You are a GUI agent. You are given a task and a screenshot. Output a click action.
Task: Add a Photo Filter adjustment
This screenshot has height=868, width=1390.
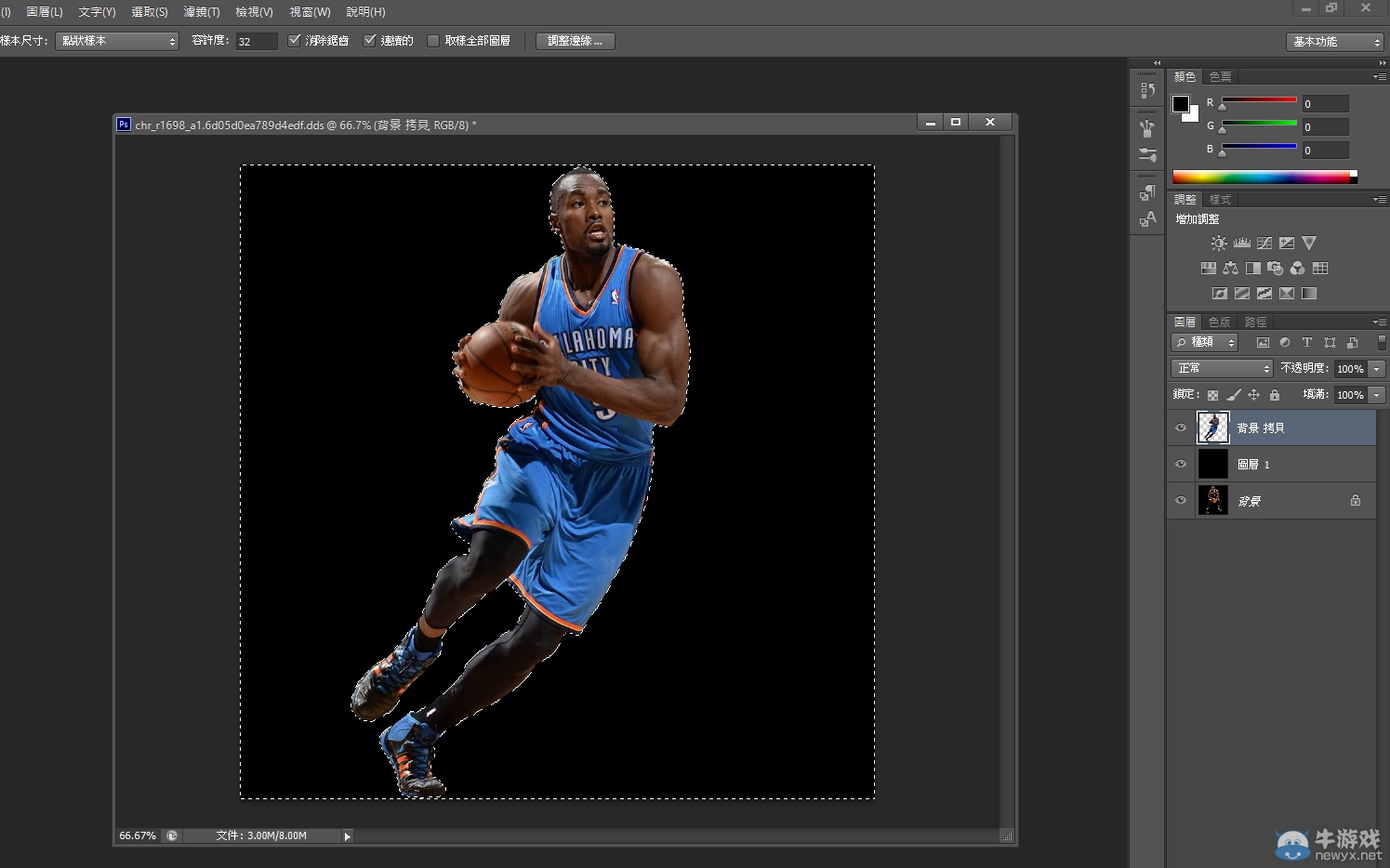(x=1275, y=268)
